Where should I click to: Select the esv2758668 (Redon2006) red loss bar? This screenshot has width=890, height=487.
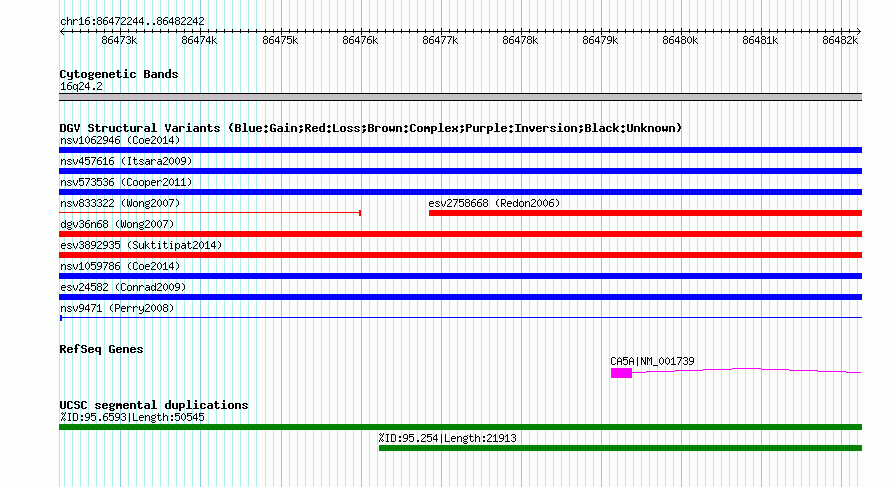click(x=645, y=213)
